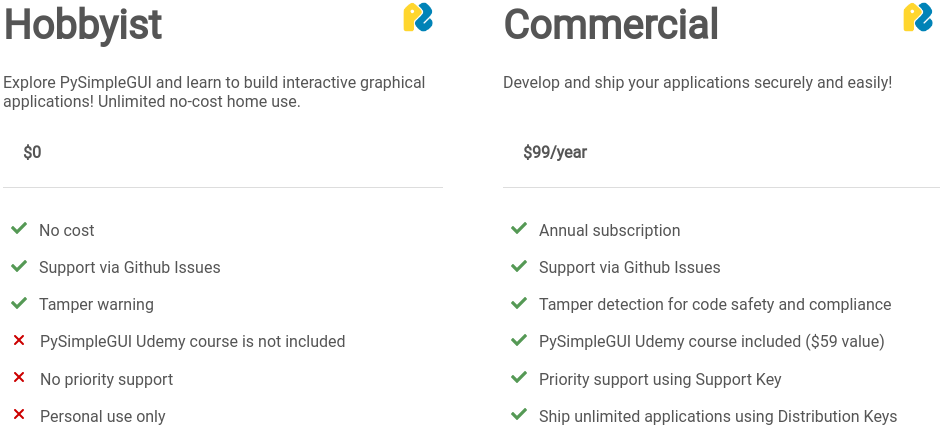This screenshot has width=940, height=443.
Task: Click the Personal use only text
Action: tap(103, 417)
